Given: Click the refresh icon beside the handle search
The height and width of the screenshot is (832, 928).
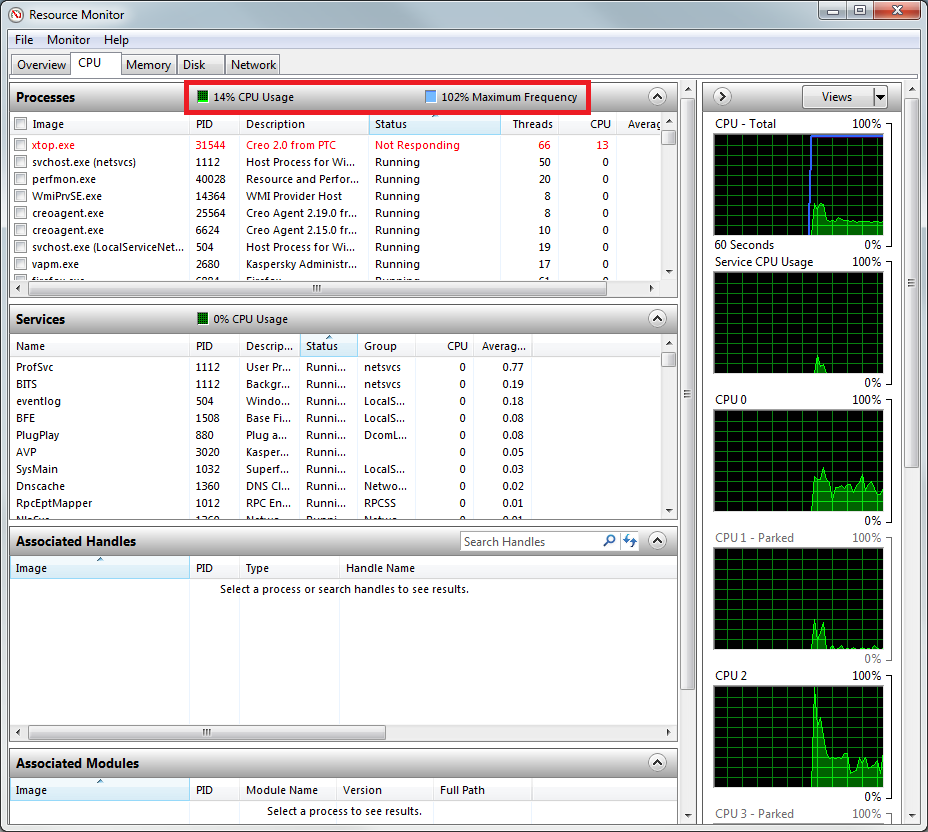Looking at the screenshot, I should [628, 541].
